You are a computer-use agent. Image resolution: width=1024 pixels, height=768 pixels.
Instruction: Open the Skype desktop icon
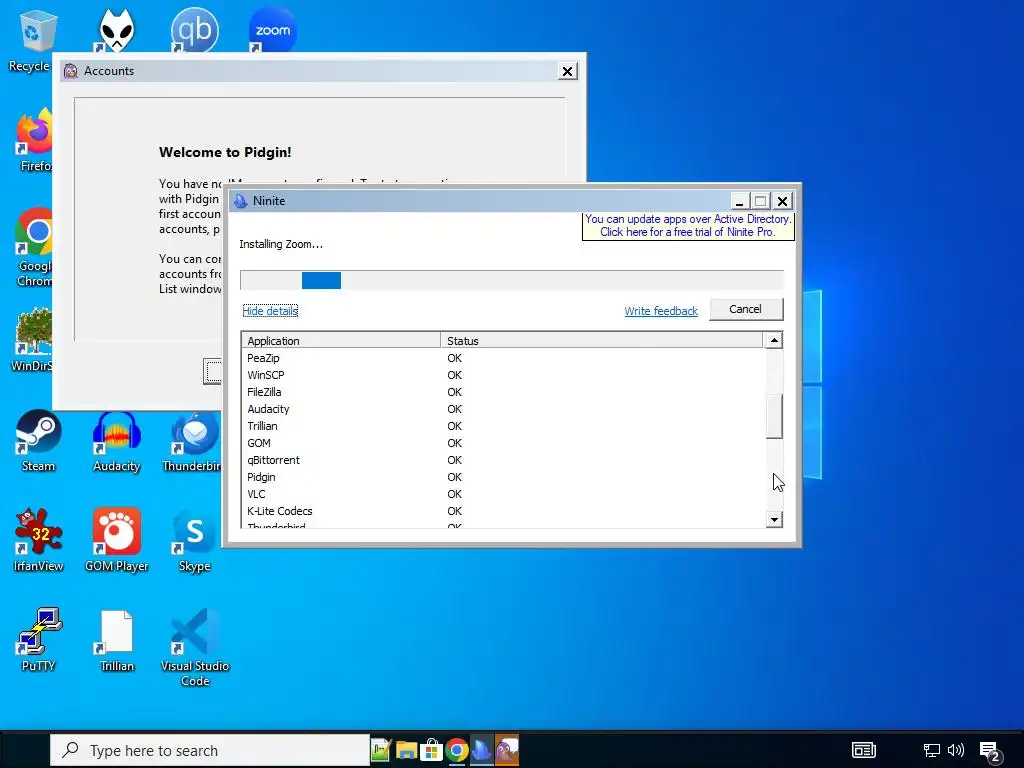click(x=195, y=539)
